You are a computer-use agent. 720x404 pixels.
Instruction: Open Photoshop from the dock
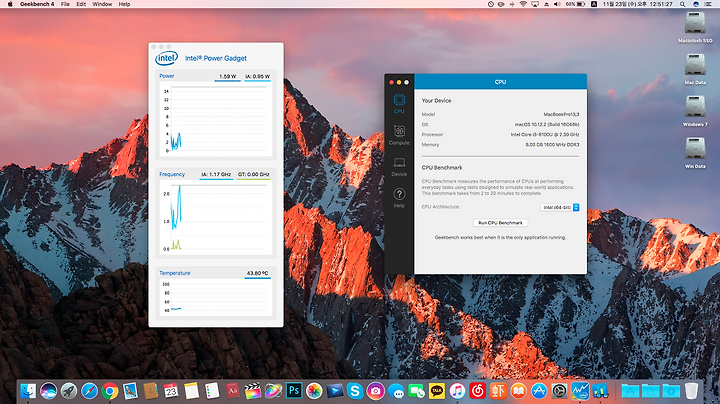point(294,391)
